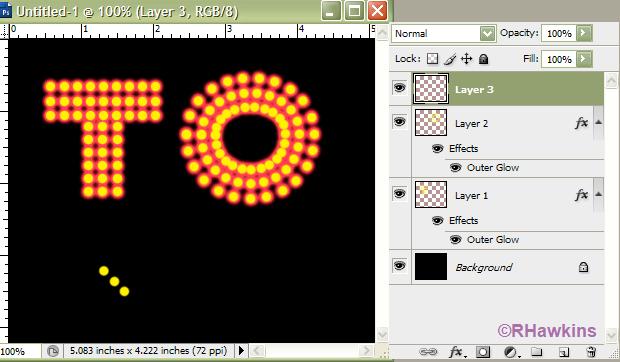620x362 pixels.
Task: Click Effects label under Layer 2
Action: click(x=463, y=149)
